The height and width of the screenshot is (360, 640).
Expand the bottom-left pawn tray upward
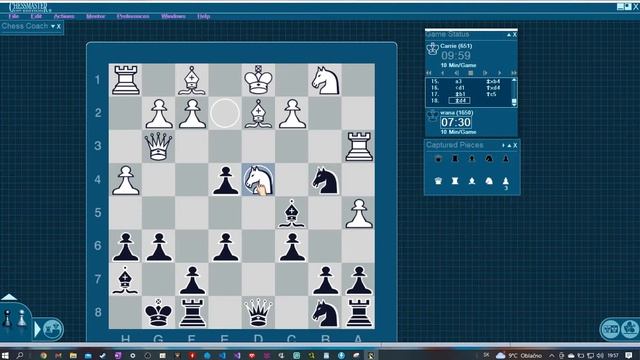pos(9,297)
